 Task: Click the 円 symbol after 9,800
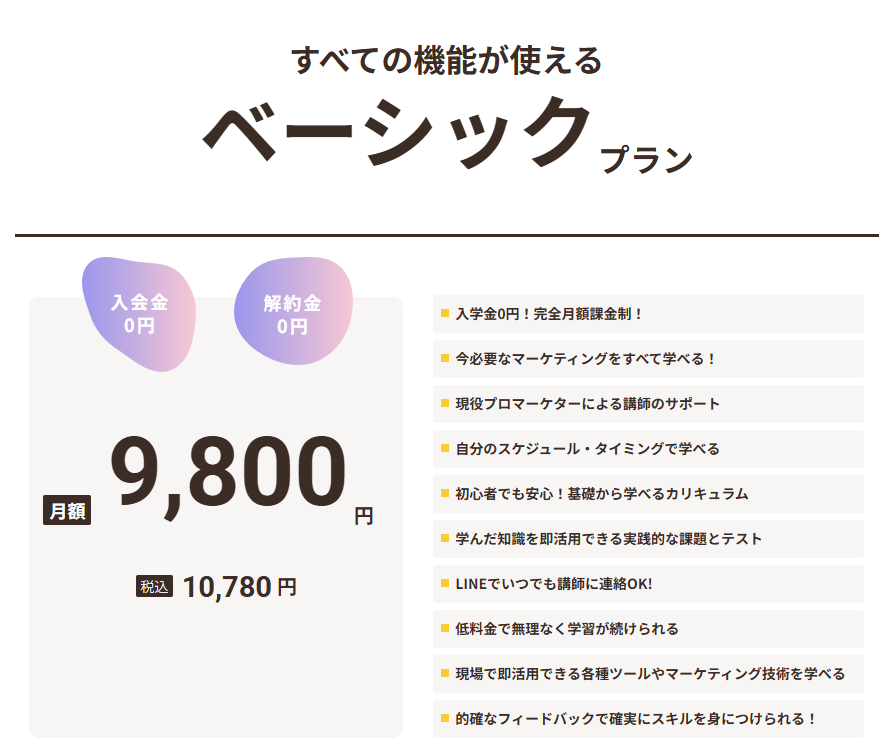(x=363, y=516)
